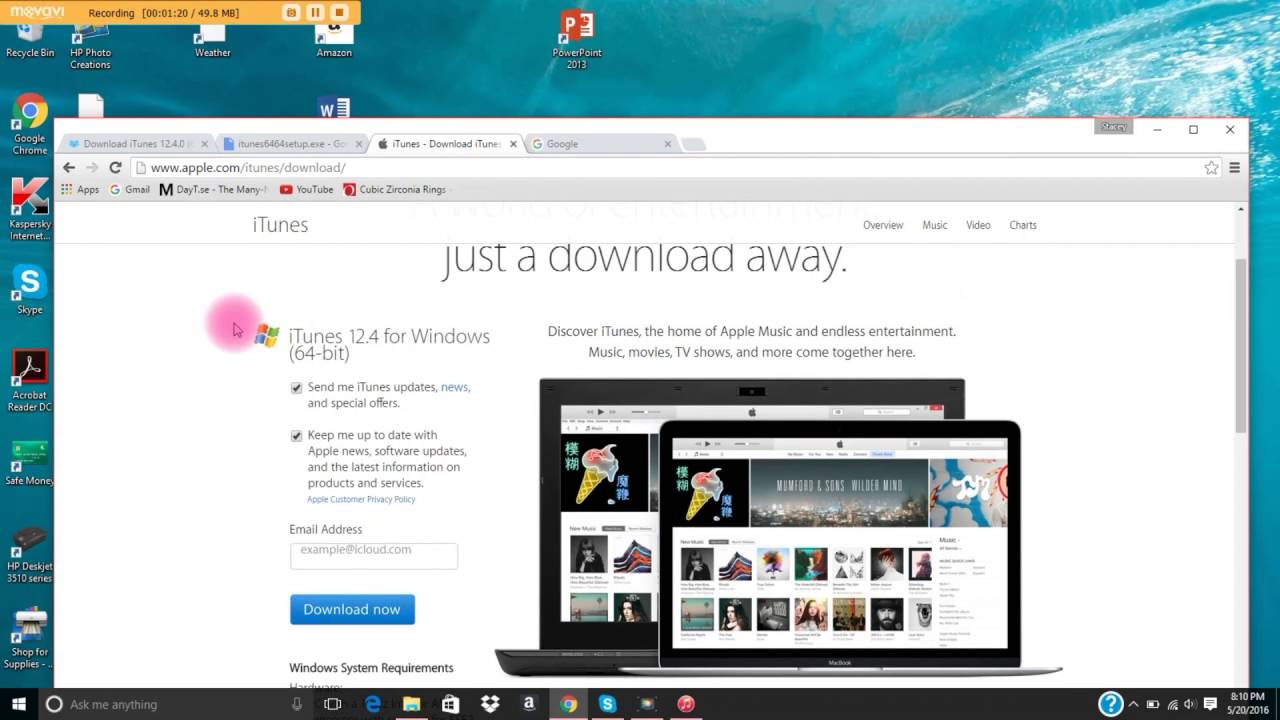Open Kaspersky Internet Security desktop icon

pos(30,210)
